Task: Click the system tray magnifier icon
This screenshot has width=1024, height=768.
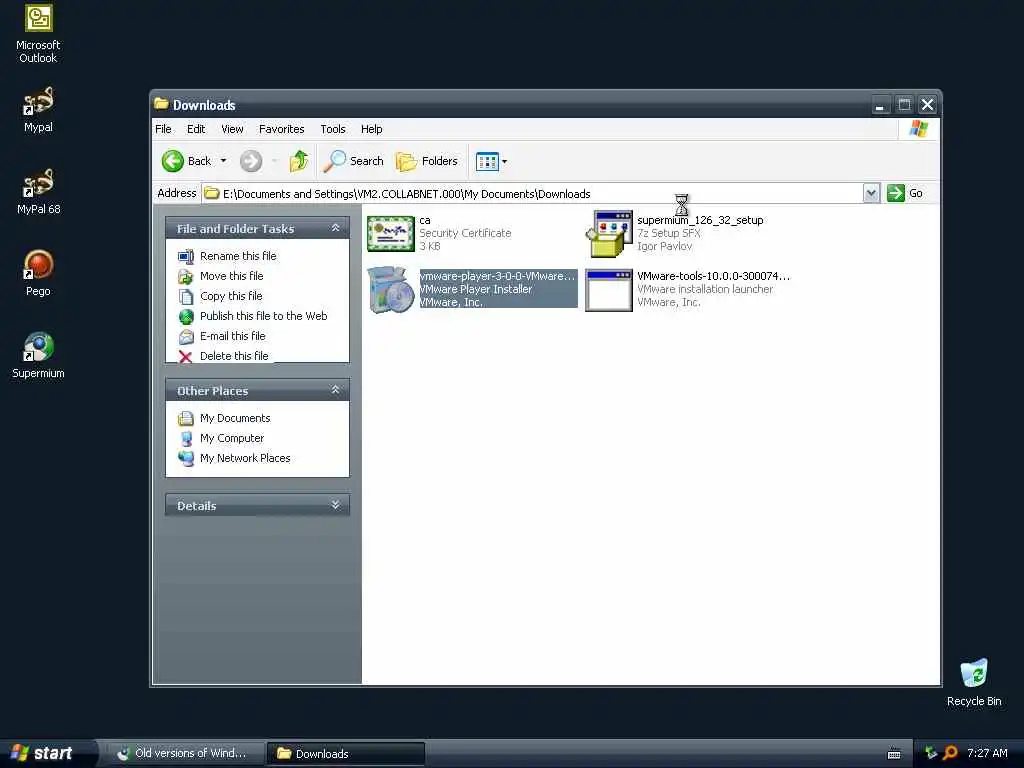Action: tap(950, 753)
